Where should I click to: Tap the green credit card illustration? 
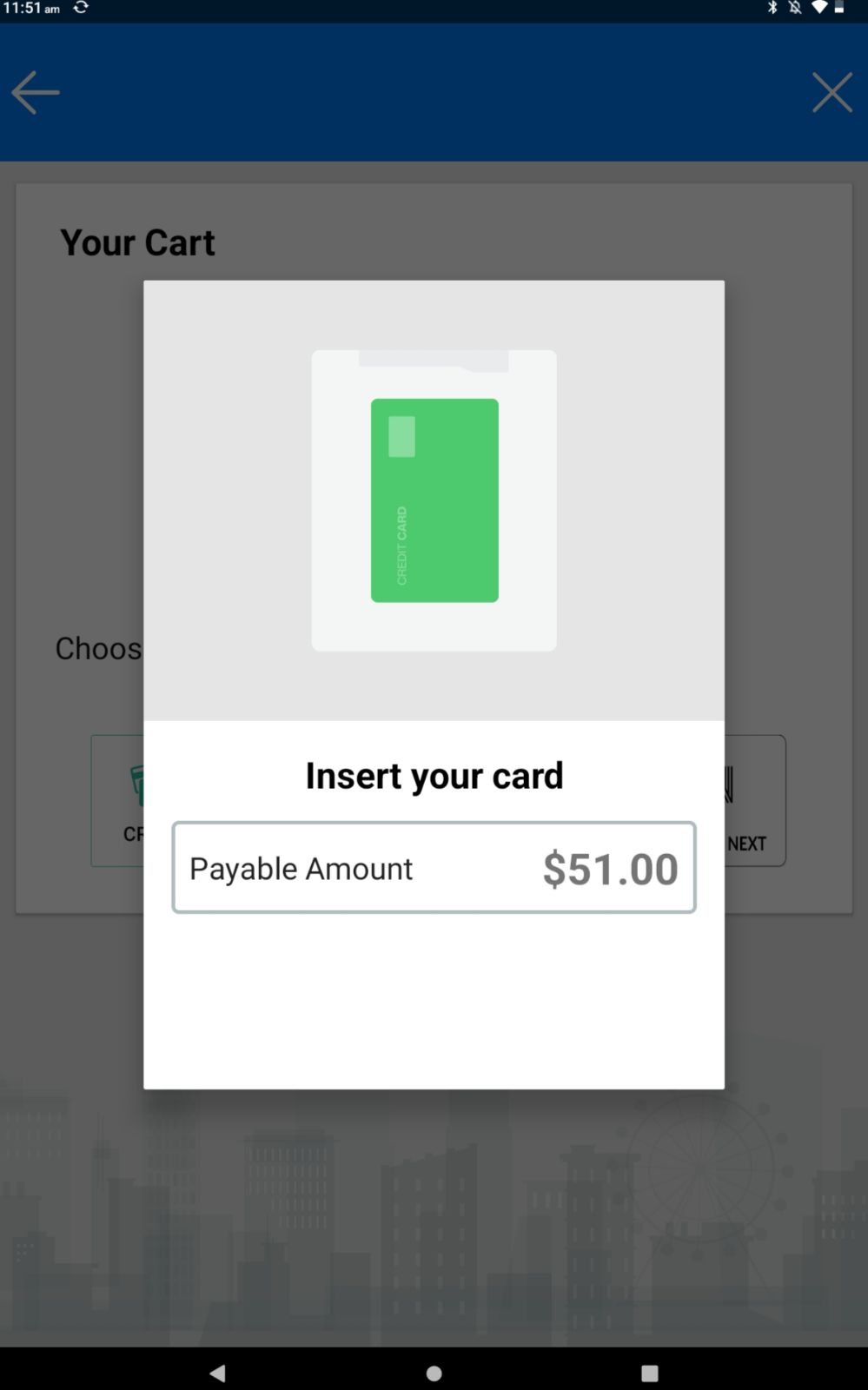(x=434, y=500)
